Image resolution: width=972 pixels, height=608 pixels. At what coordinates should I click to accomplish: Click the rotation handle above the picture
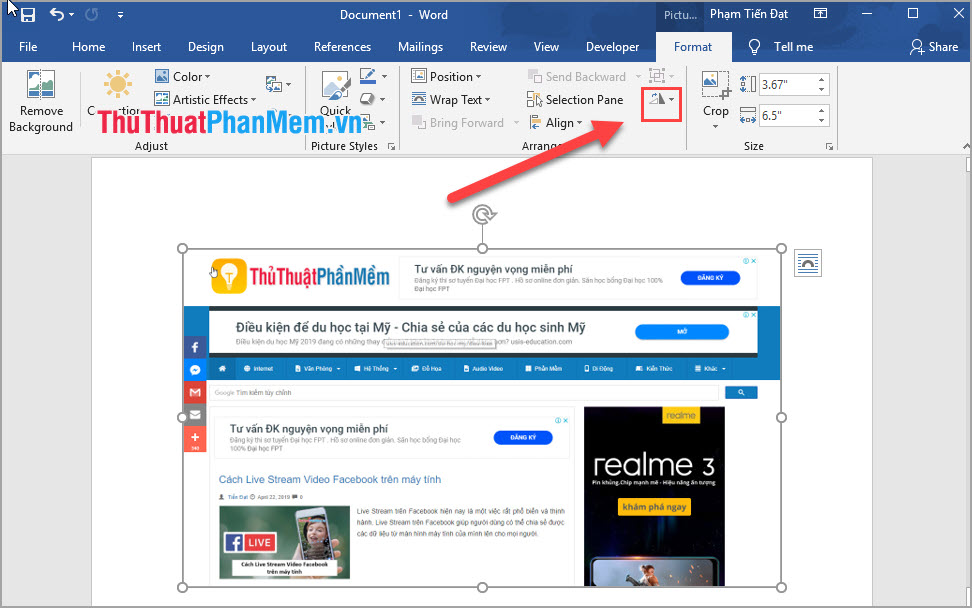482,214
